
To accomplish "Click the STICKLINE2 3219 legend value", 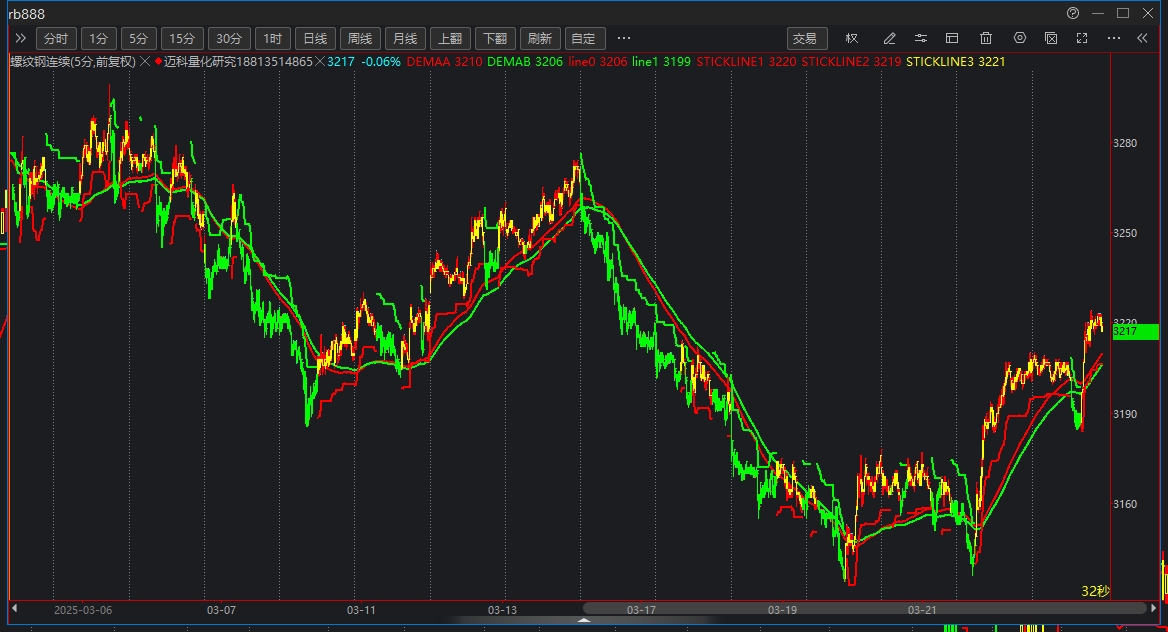I will [851, 61].
